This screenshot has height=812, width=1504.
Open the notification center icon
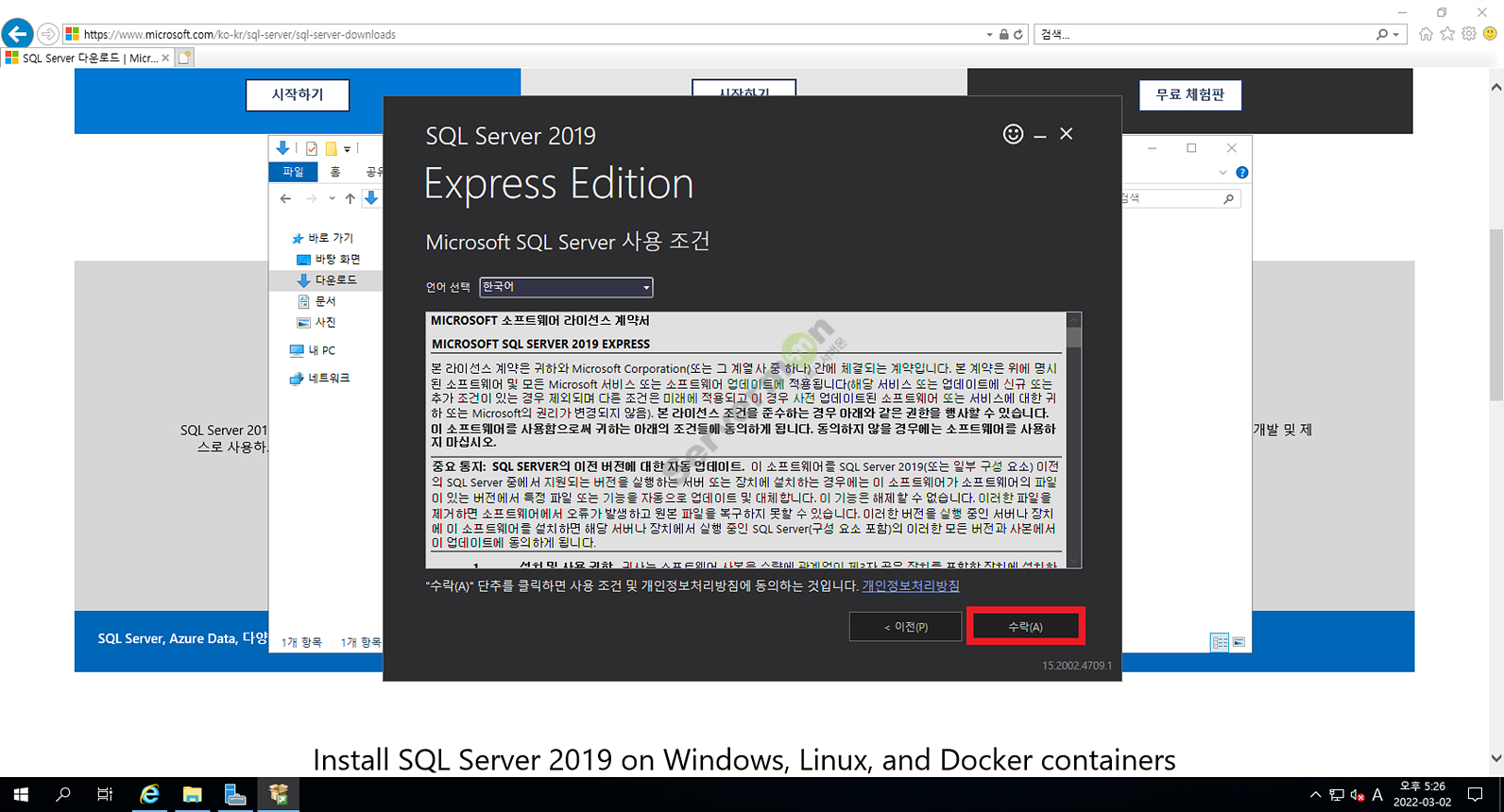1476,795
